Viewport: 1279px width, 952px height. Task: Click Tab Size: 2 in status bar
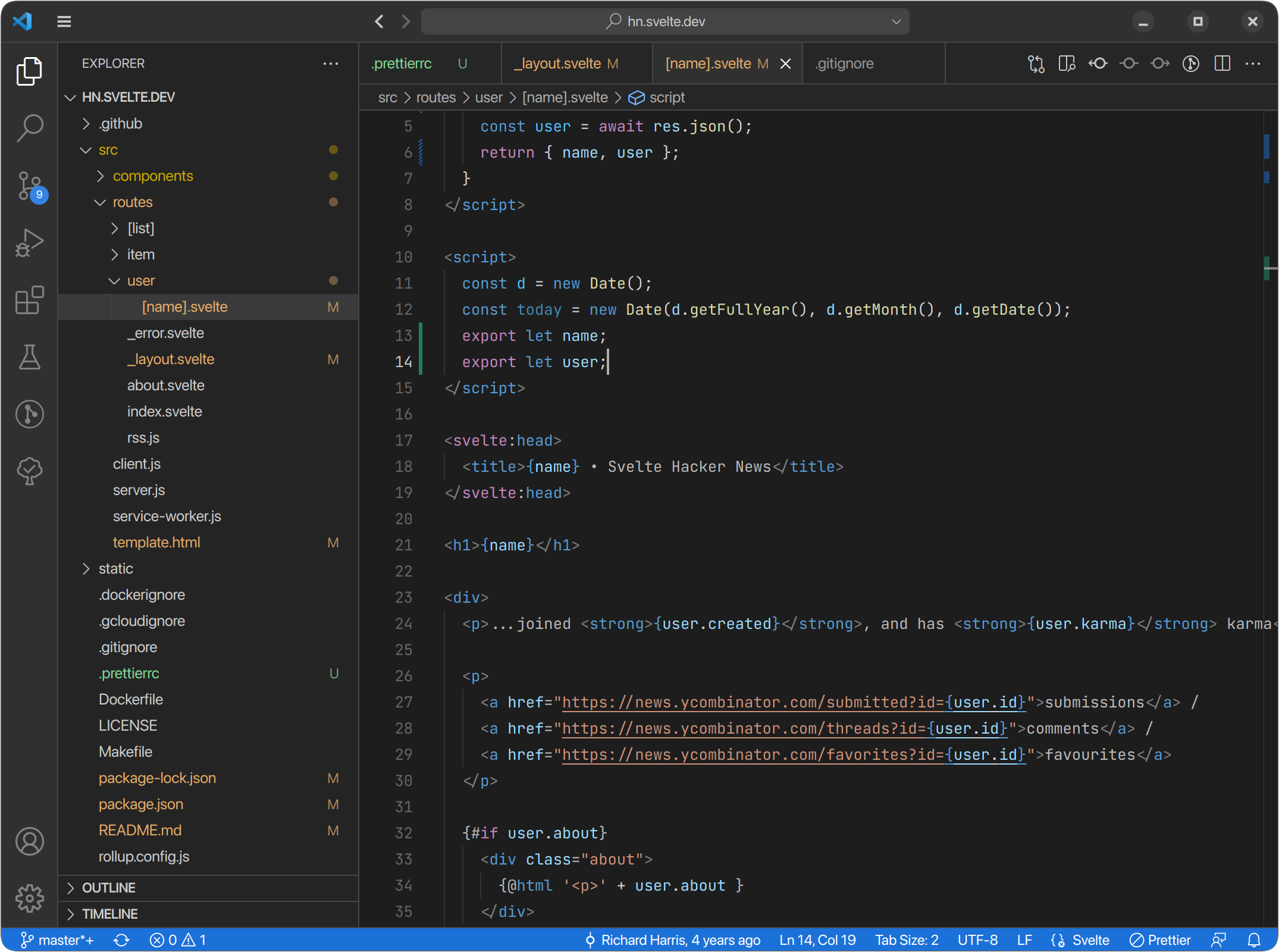(x=907, y=940)
